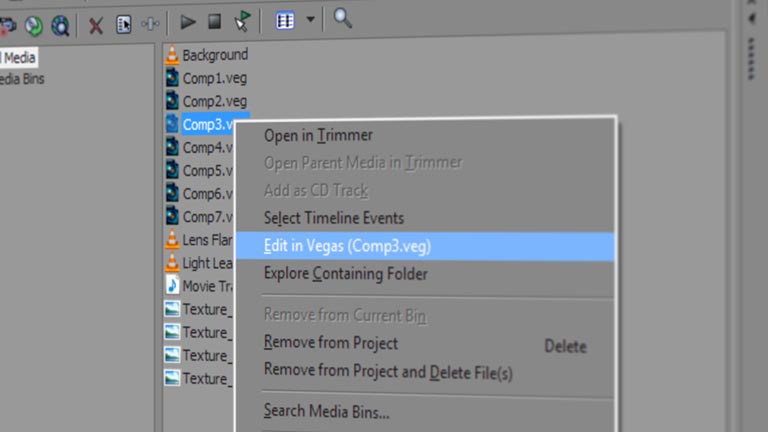Viewport: 768px width, 432px height.
Task: Click the Views list icon
Action: pyautogui.click(x=285, y=21)
